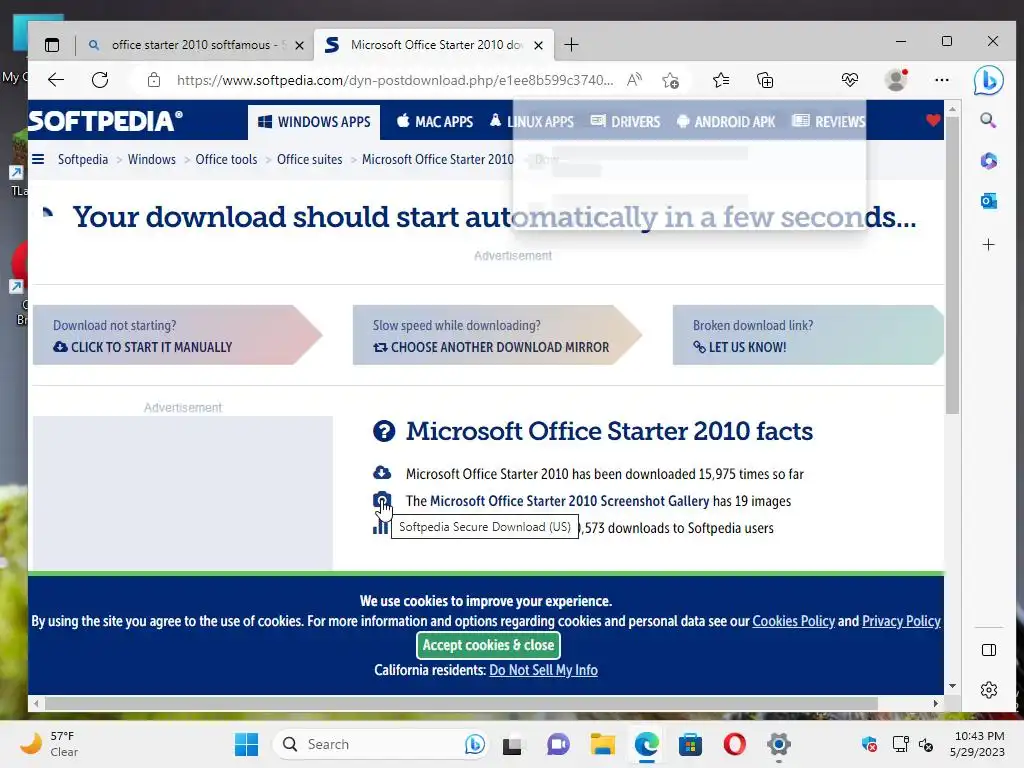Open Task View from the taskbar

point(513,744)
